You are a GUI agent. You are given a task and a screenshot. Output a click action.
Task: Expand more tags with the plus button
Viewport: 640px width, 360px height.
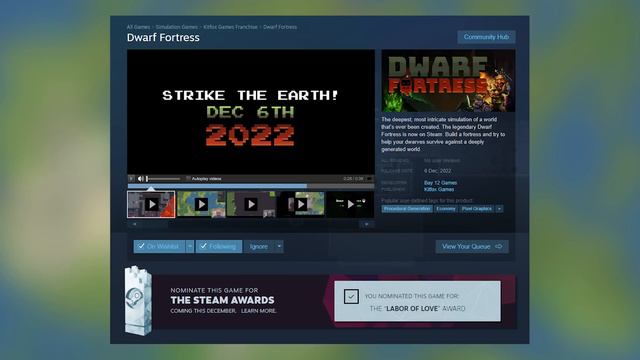(499, 209)
